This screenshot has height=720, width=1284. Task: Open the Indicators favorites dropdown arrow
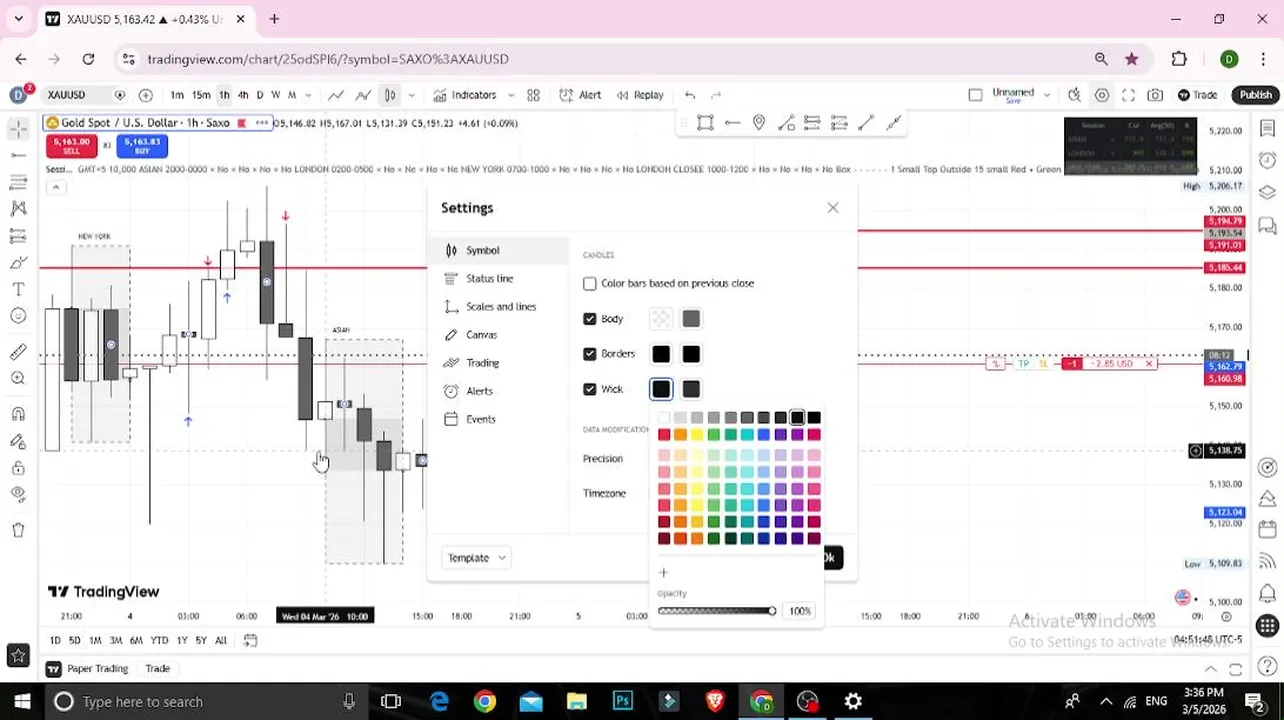[x=511, y=95]
